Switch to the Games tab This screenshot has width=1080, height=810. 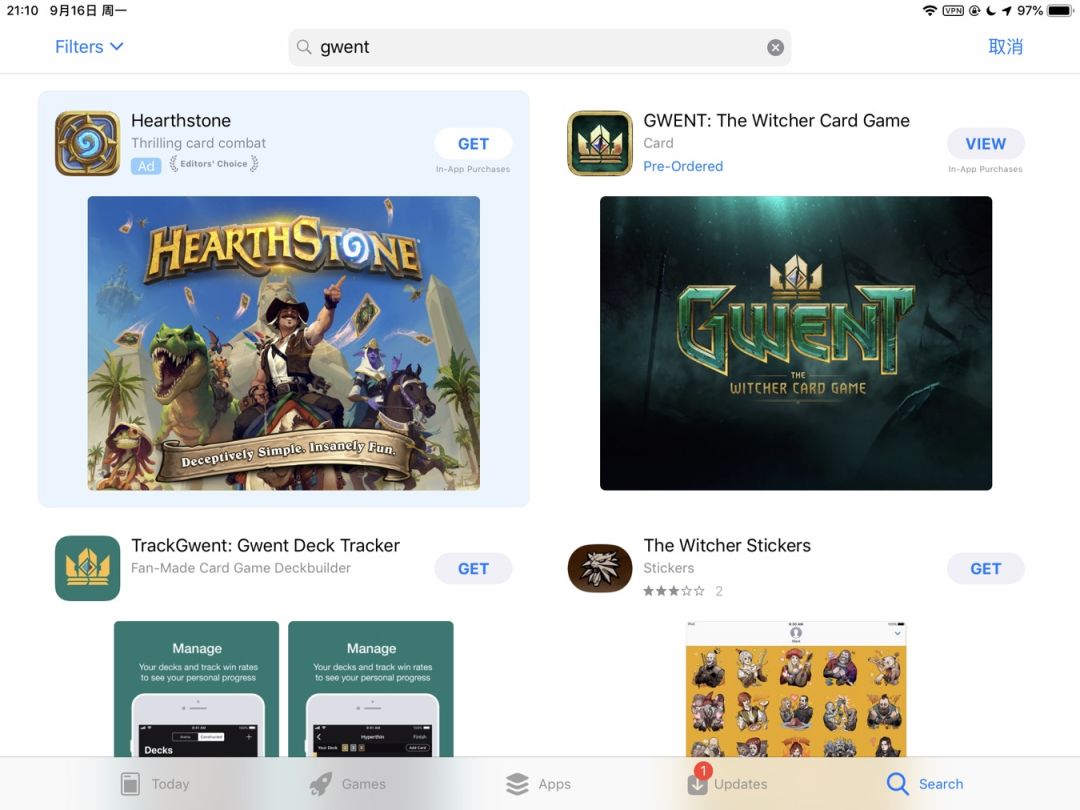pos(347,784)
